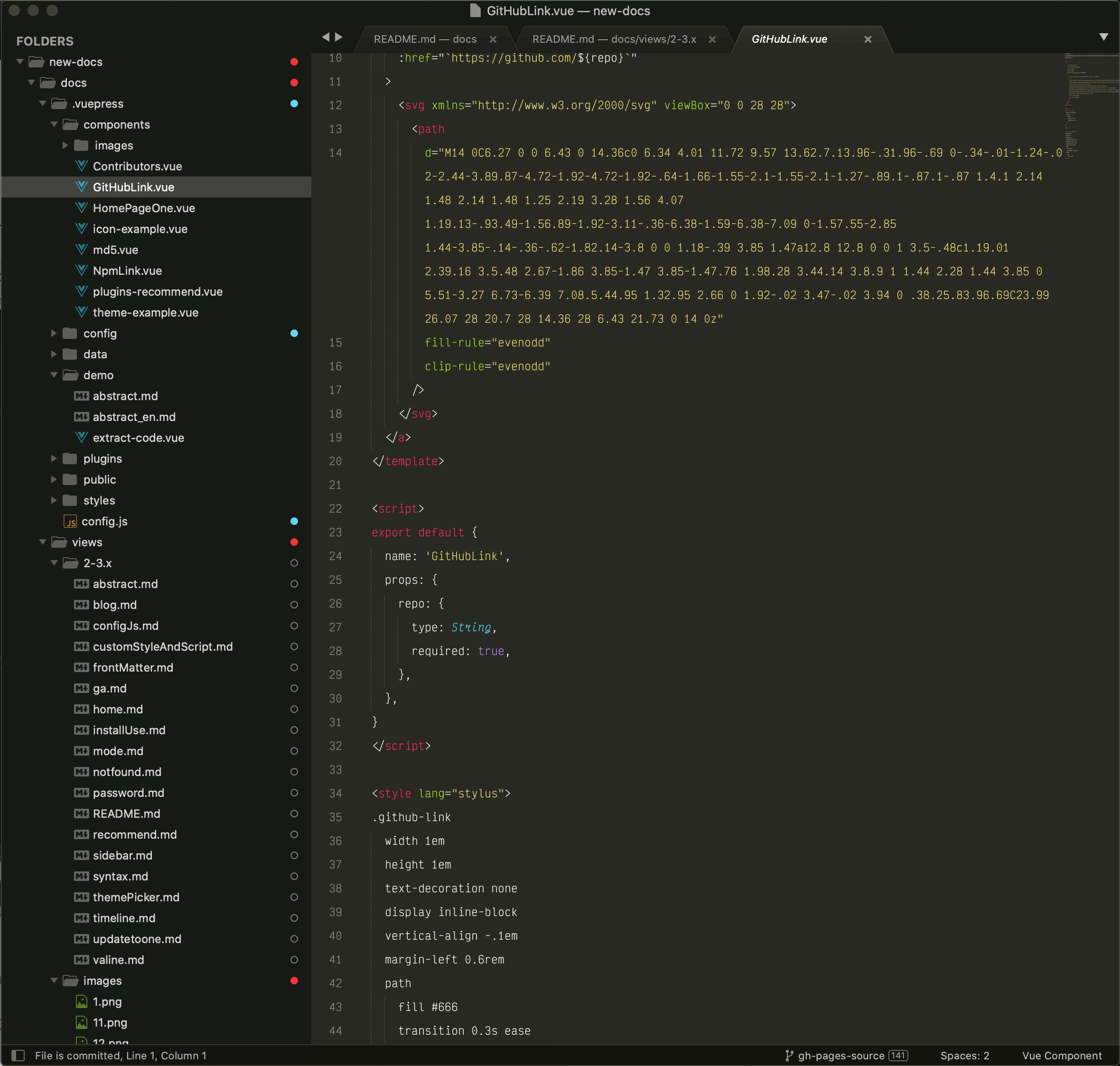Click Spaces: 2 indentation setting

click(965, 1055)
